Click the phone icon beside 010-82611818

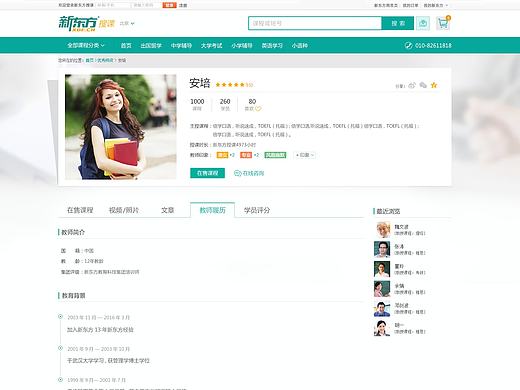408,45
